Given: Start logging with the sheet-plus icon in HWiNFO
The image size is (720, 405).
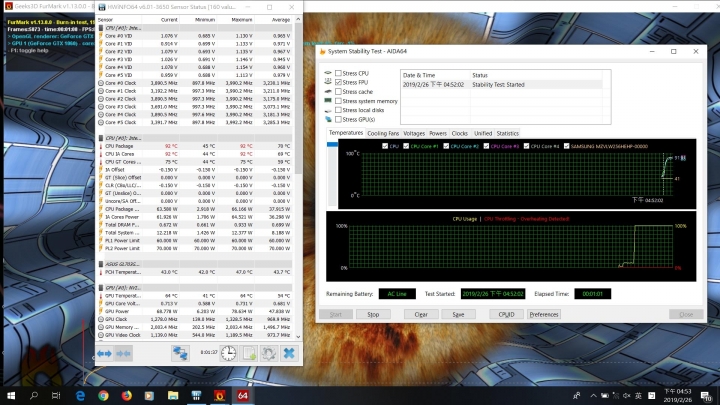Looking at the screenshot, I should [x=249, y=353].
